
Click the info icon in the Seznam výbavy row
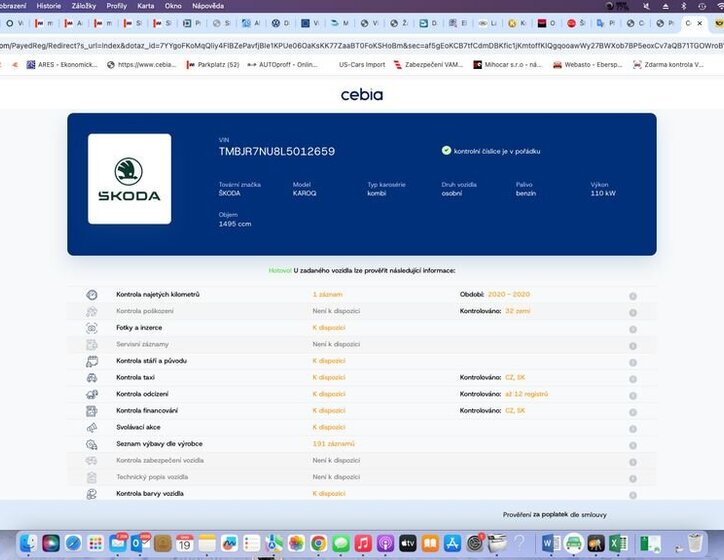[x=633, y=444]
